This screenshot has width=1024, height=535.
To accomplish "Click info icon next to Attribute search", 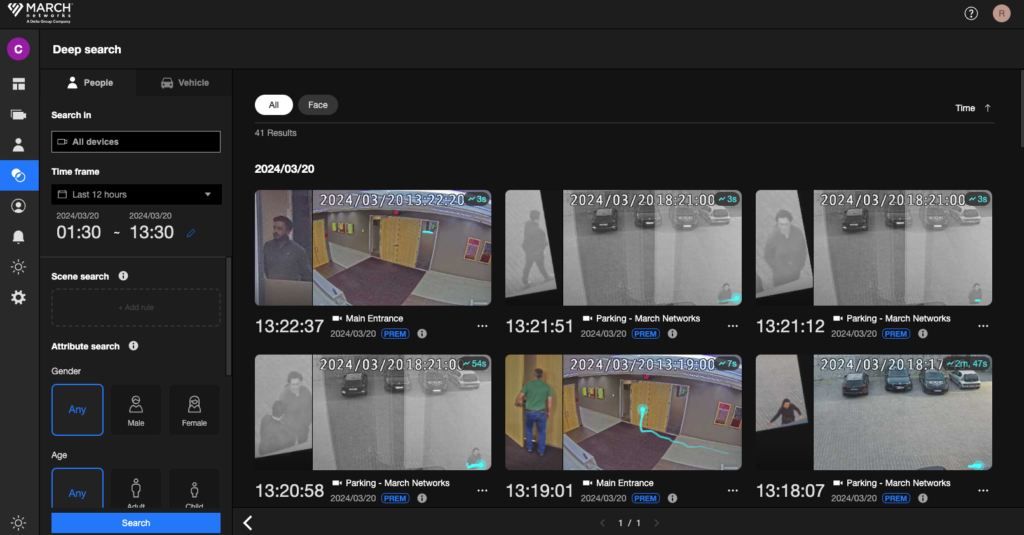I will [133, 346].
